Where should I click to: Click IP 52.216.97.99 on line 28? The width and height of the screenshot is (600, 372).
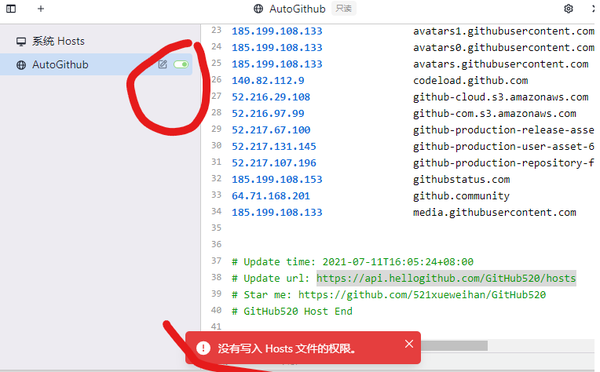pyautogui.click(x=268, y=113)
